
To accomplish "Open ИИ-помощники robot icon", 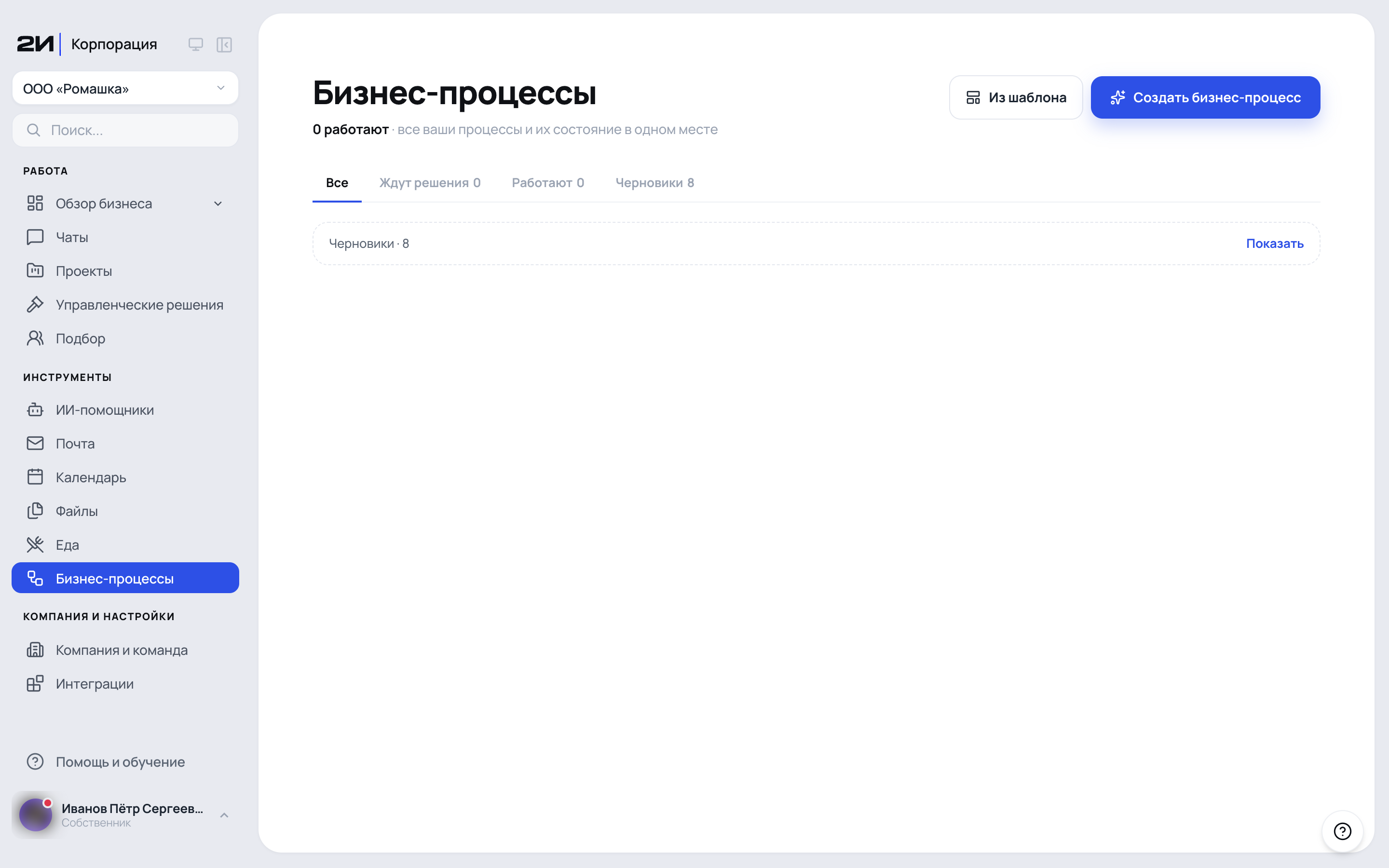I will 35,409.
